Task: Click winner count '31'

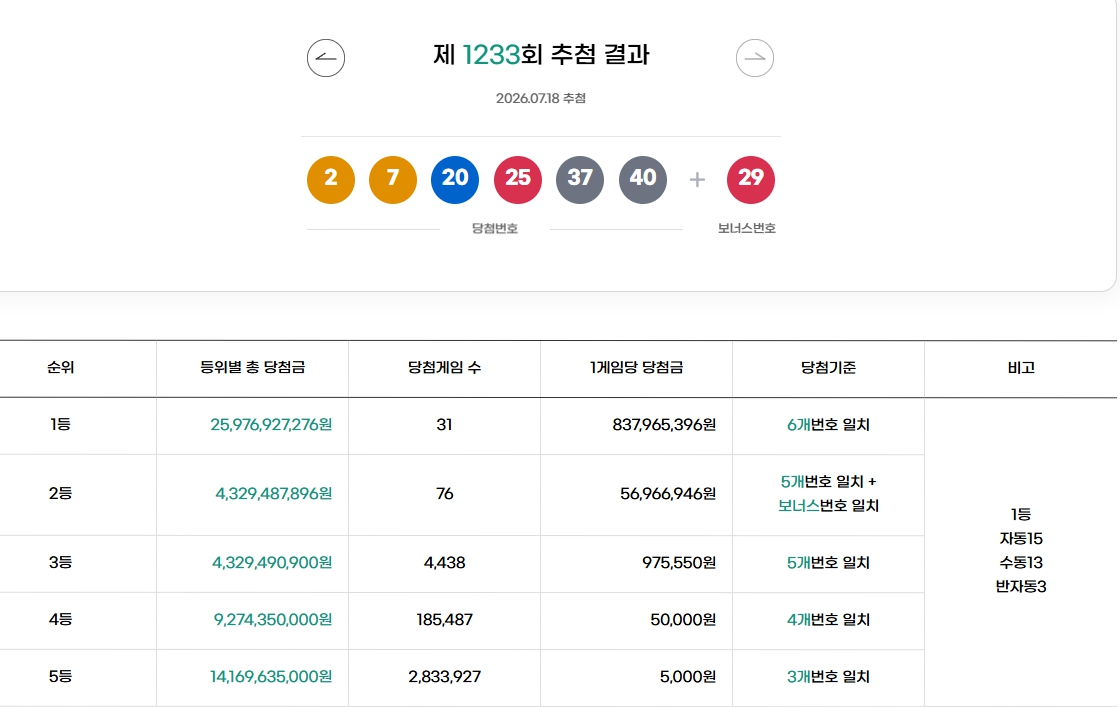Action: coord(444,425)
